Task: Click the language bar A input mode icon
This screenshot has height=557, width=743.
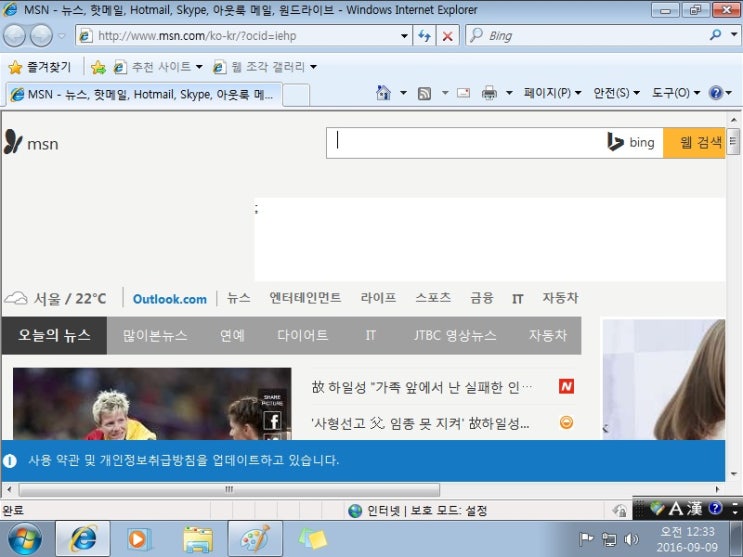Action: 676,509
